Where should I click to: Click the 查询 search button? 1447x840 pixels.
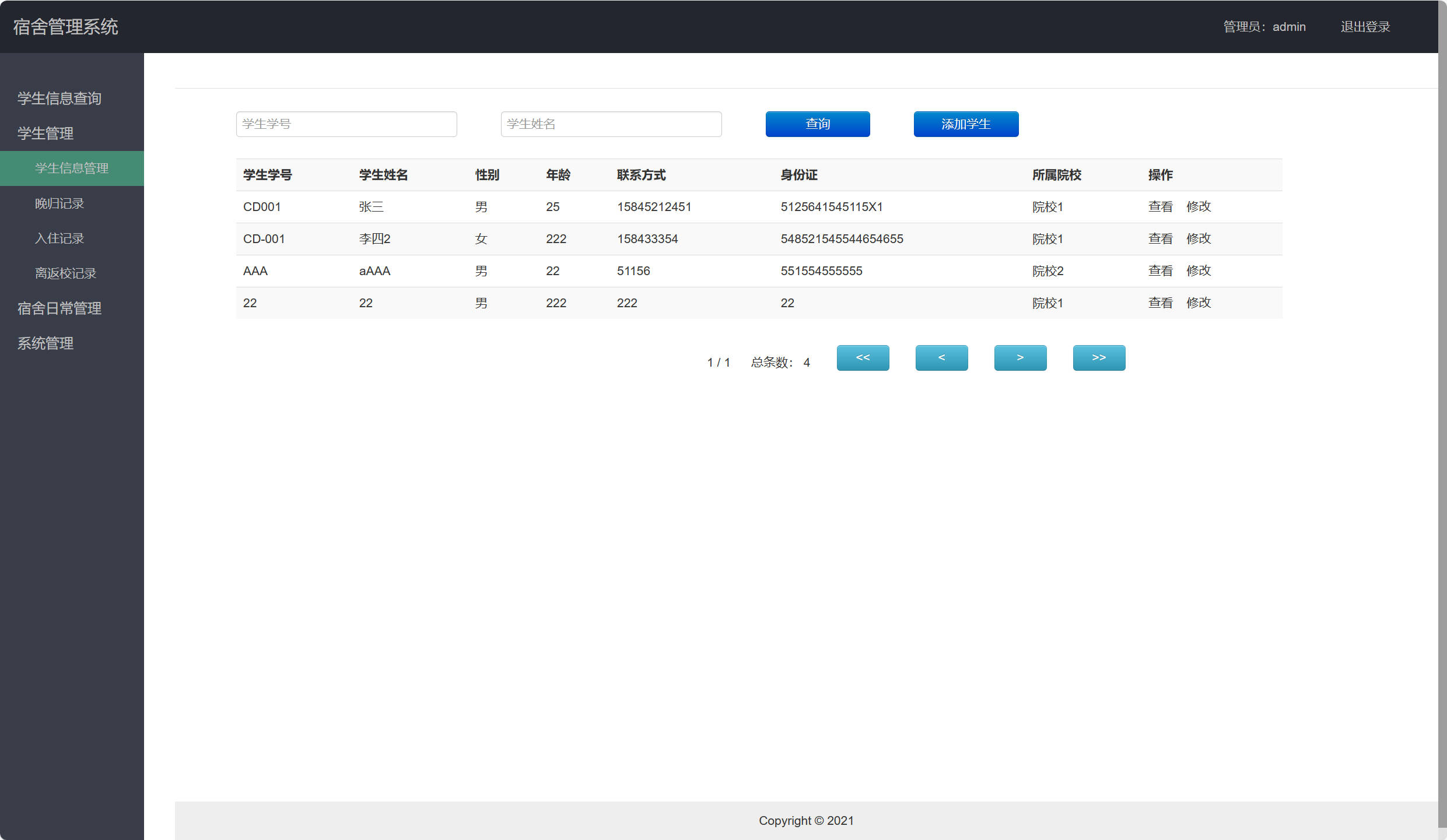[x=817, y=124]
